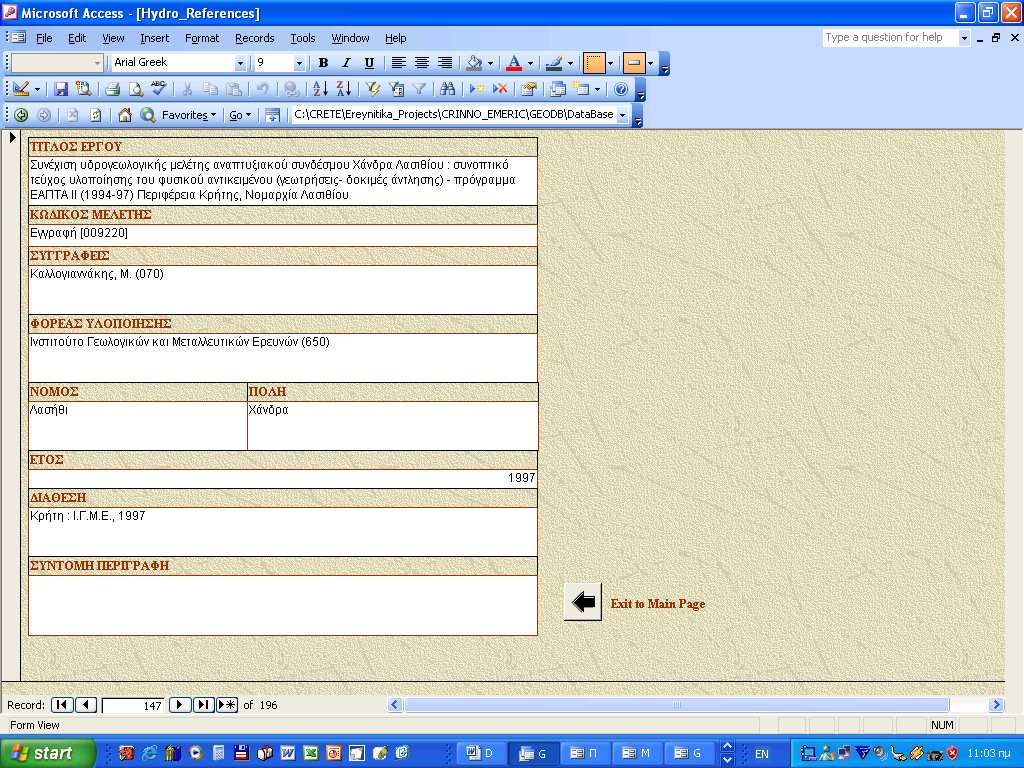This screenshot has height=768, width=1024.
Task: Toggle underline formatting
Action: pos(369,63)
